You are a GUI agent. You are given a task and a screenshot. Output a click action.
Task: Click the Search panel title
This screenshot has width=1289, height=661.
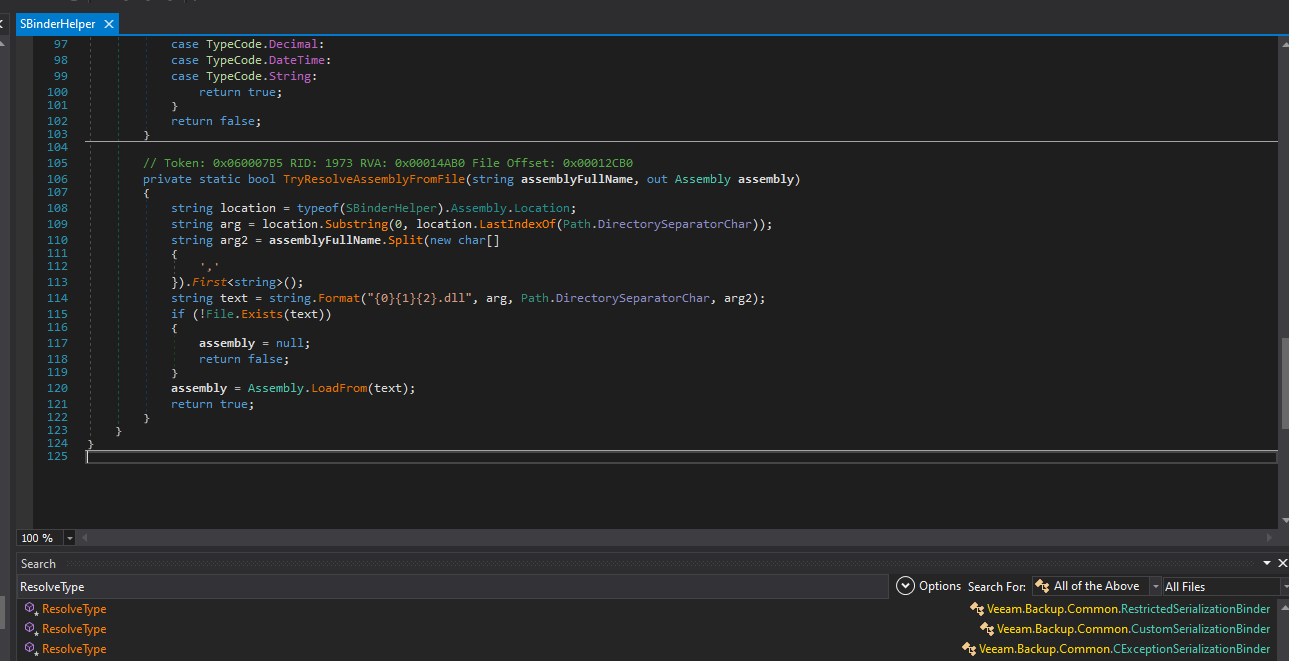pyautogui.click(x=38, y=564)
